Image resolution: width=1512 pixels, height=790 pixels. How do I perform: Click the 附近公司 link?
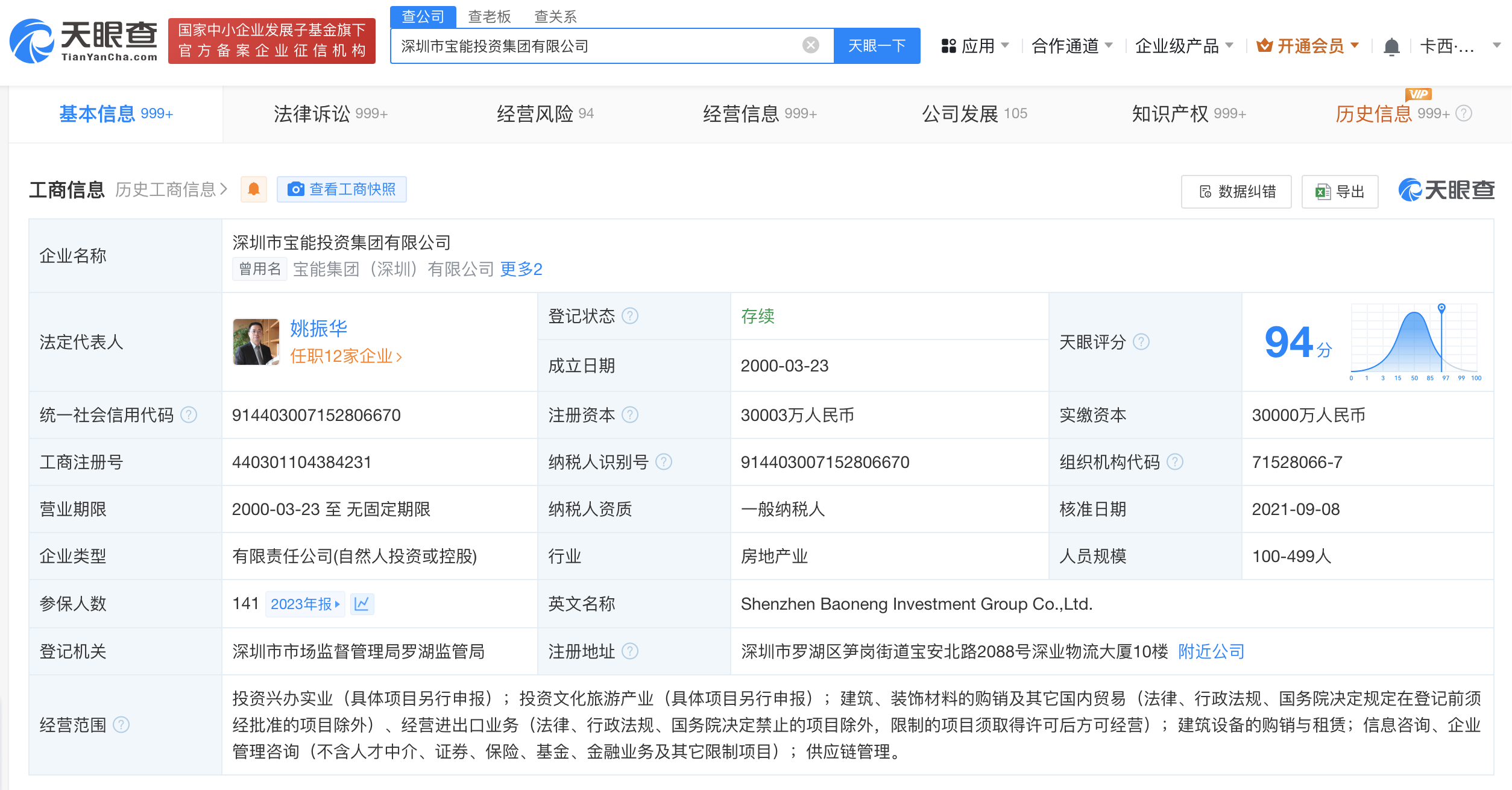pos(1211,651)
